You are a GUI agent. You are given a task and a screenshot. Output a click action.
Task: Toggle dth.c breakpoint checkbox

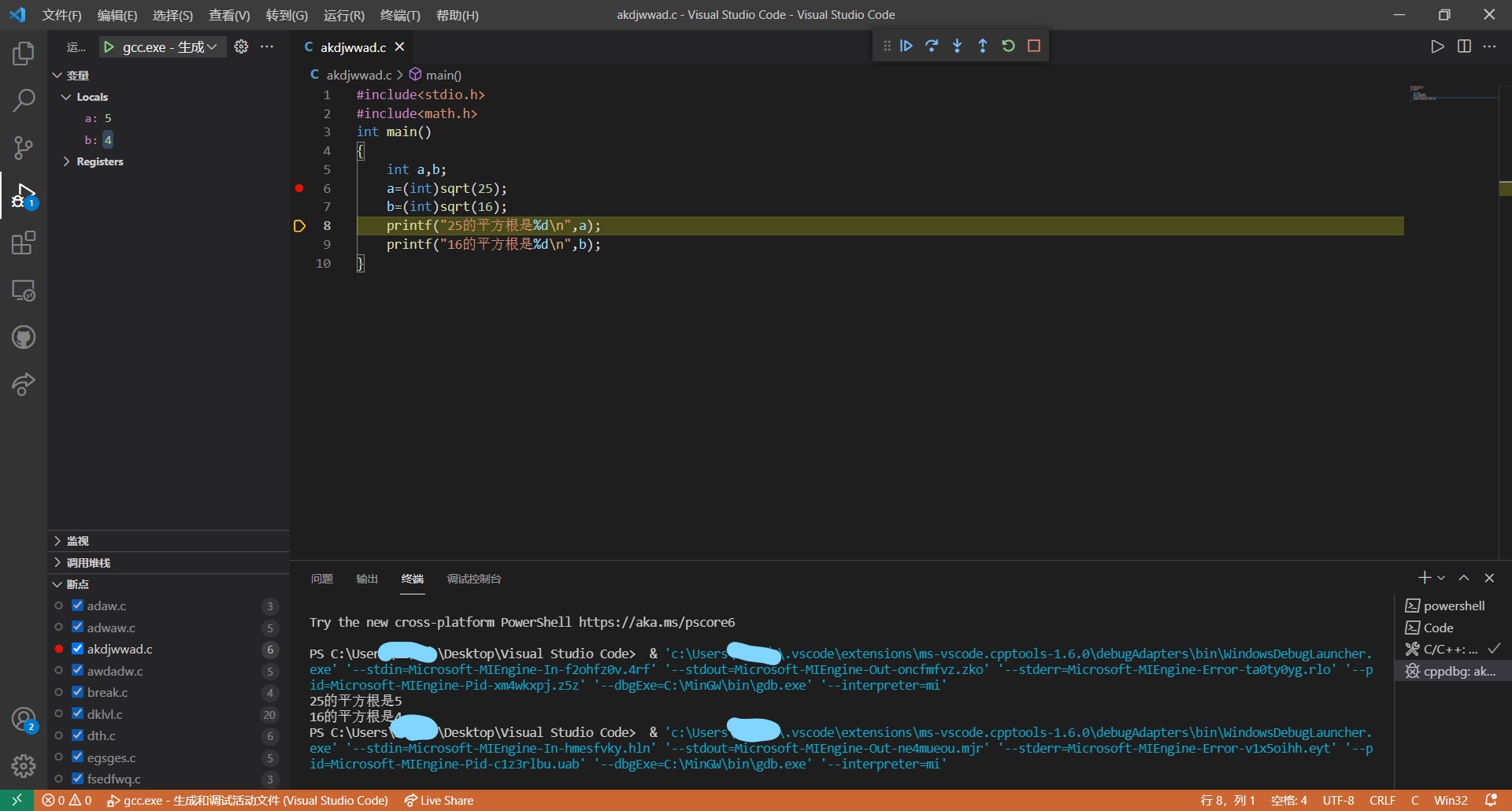[x=77, y=735]
